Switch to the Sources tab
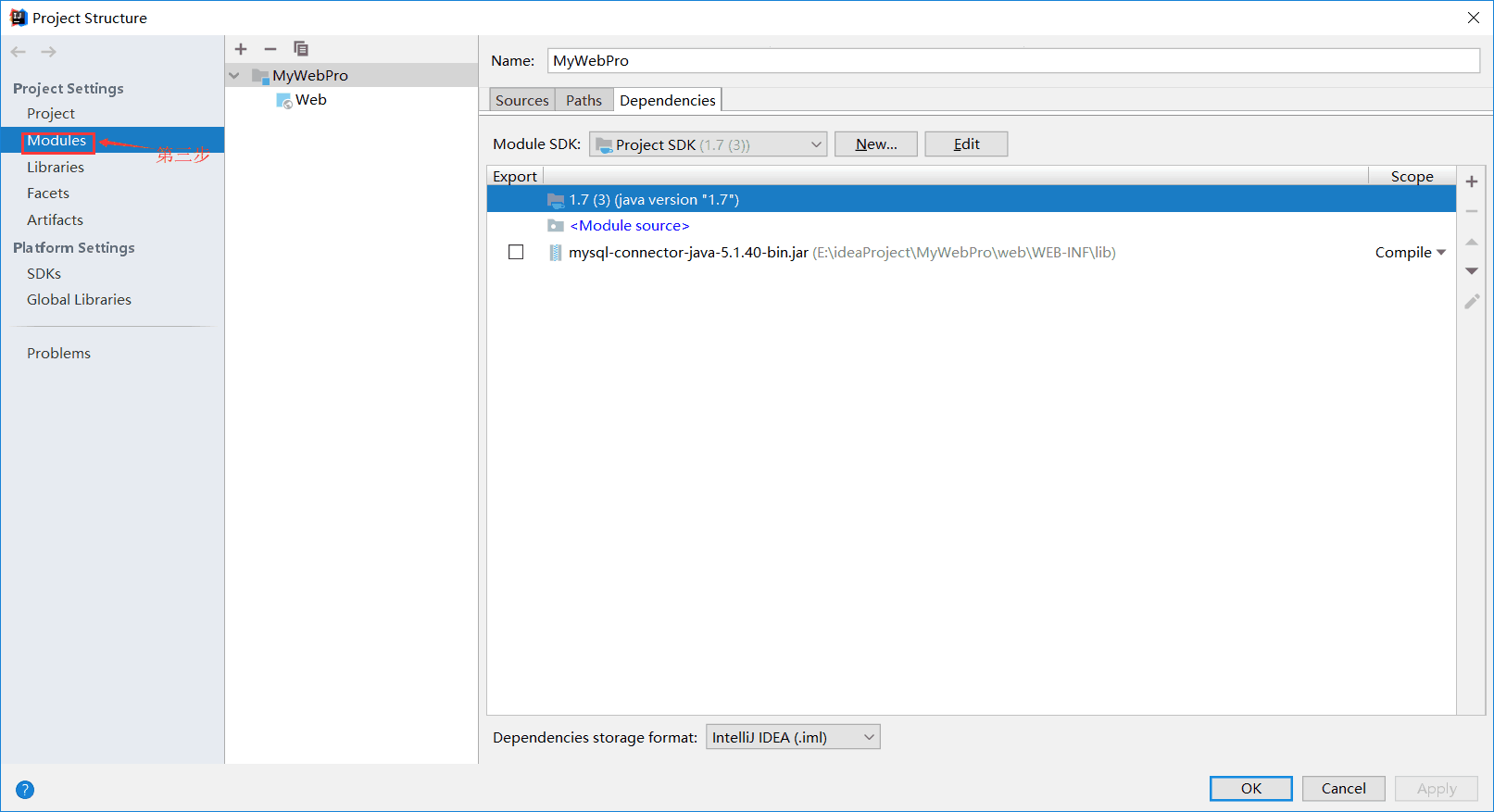1494x812 pixels. click(x=521, y=100)
